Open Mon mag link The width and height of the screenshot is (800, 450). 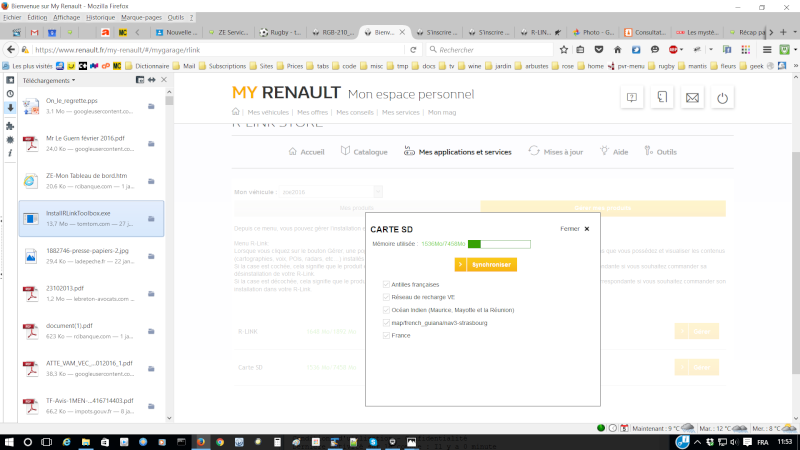point(442,112)
